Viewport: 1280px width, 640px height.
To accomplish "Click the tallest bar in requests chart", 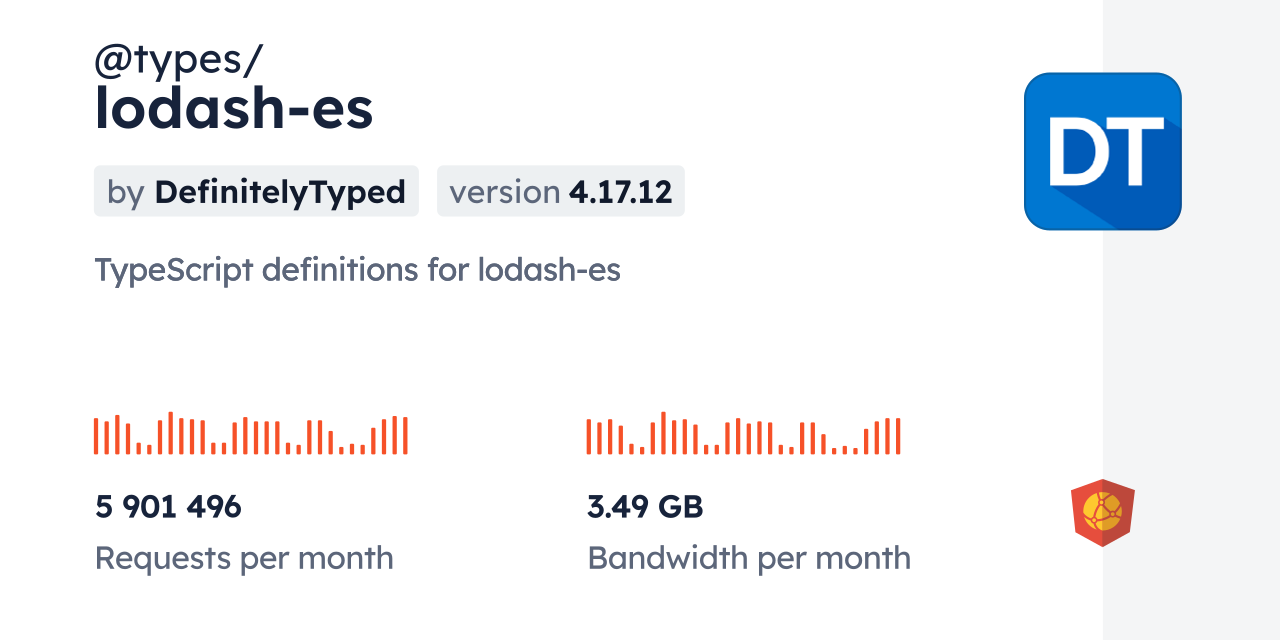I will [171, 433].
